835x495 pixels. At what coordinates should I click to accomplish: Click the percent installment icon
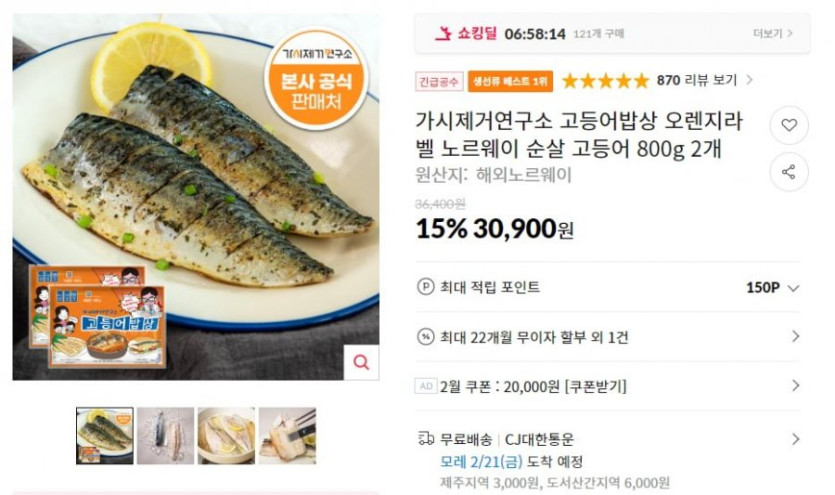click(x=425, y=336)
